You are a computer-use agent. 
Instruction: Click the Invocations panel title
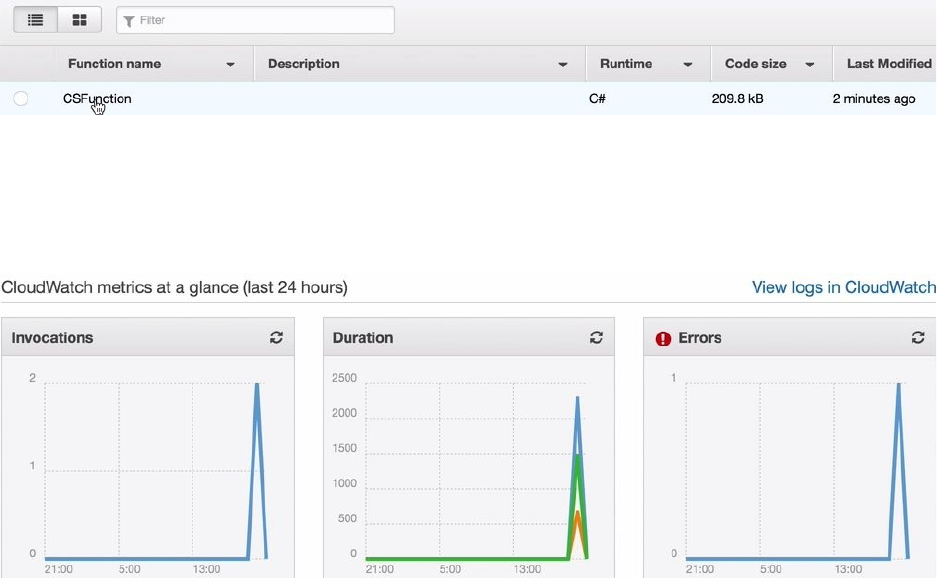pos(52,338)
